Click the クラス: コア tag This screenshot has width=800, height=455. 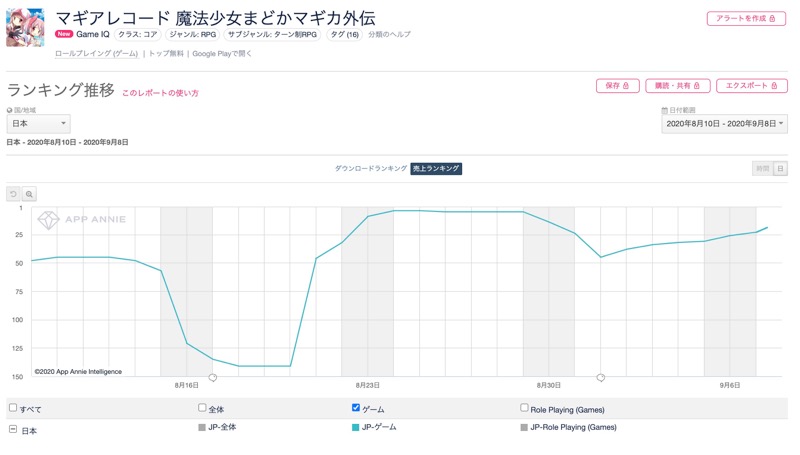click(138, 34)
